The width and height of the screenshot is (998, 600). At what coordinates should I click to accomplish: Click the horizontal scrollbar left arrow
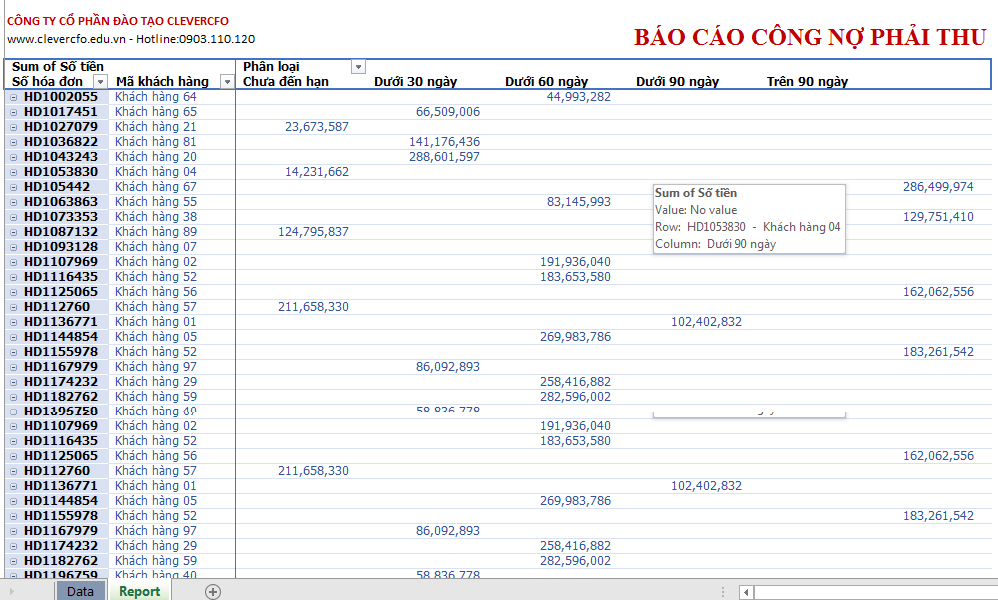745,592
